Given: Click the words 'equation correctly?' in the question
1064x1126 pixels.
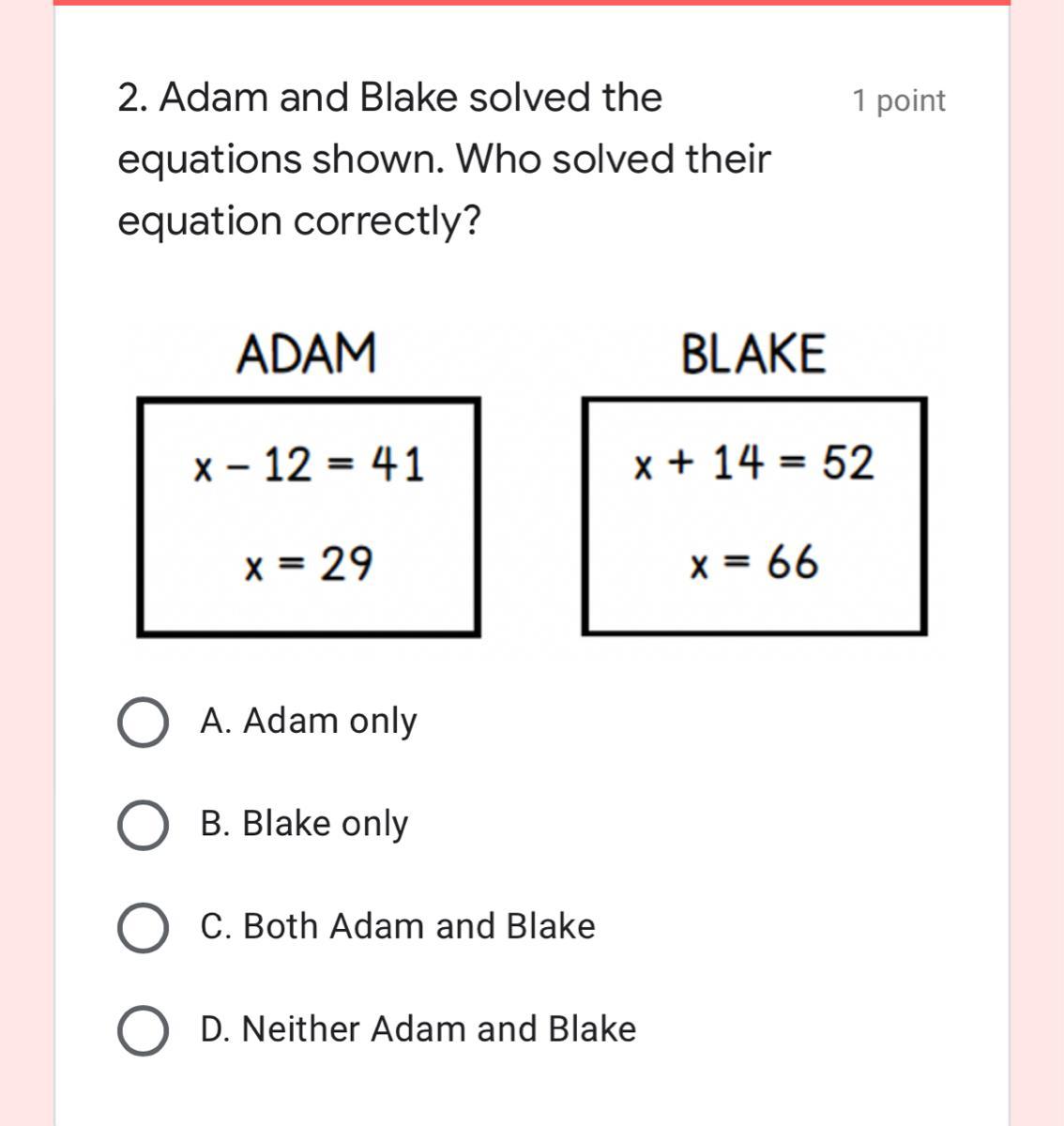Looking at the screenshot, I should [x=298, y=221].
